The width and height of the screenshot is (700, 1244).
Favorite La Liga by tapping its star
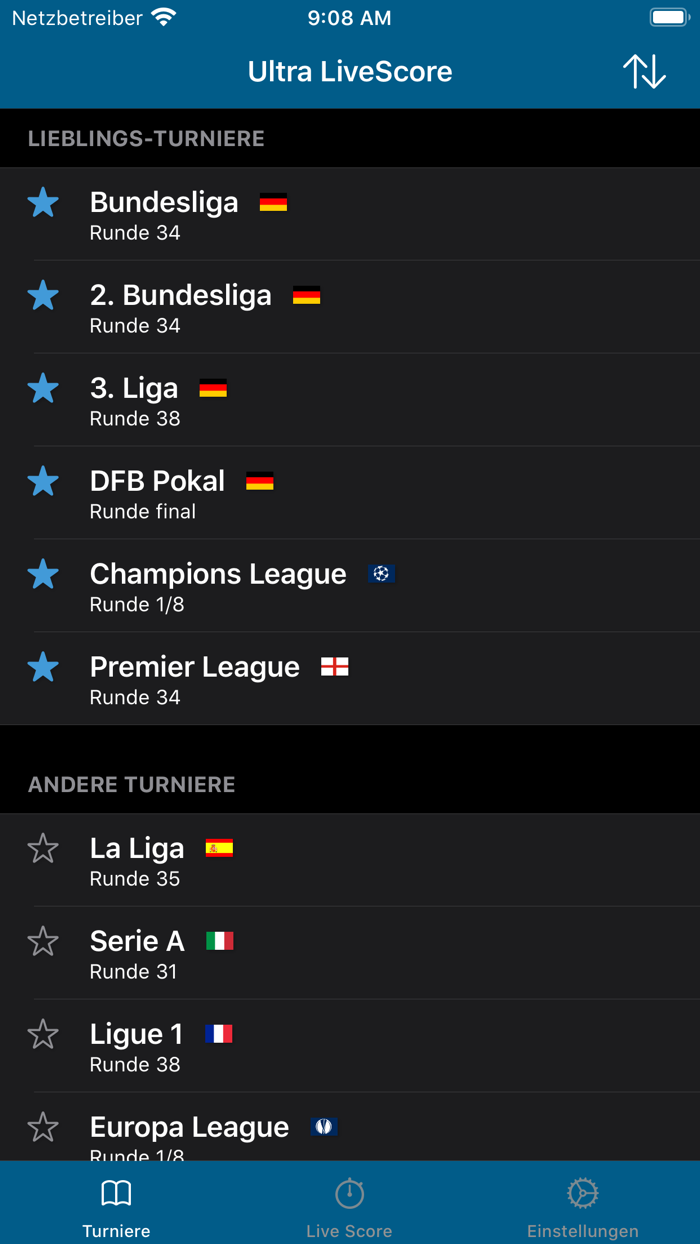click(x=43, y=847)
